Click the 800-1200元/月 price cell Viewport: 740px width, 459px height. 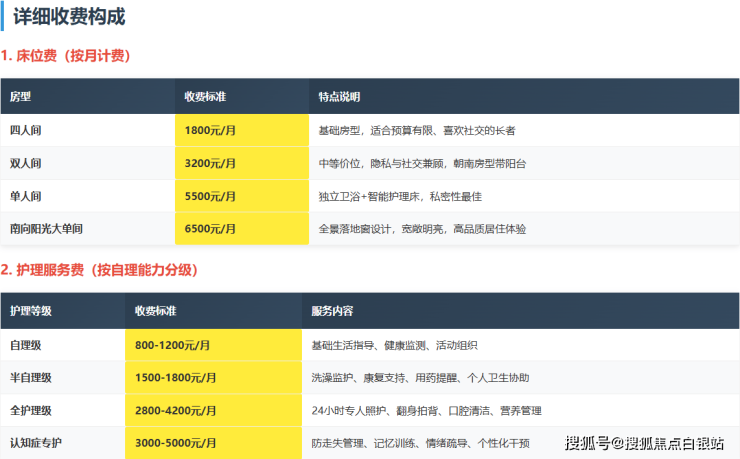[173, 345]
